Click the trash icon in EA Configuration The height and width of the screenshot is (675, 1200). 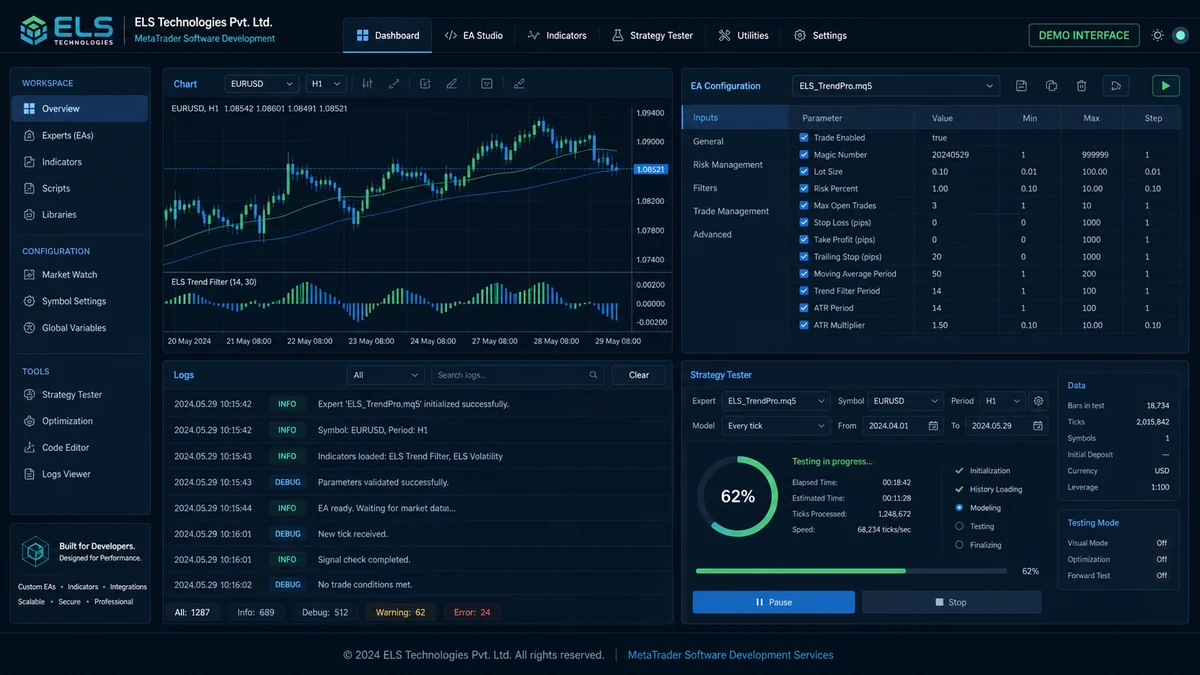click(1081, 86)
